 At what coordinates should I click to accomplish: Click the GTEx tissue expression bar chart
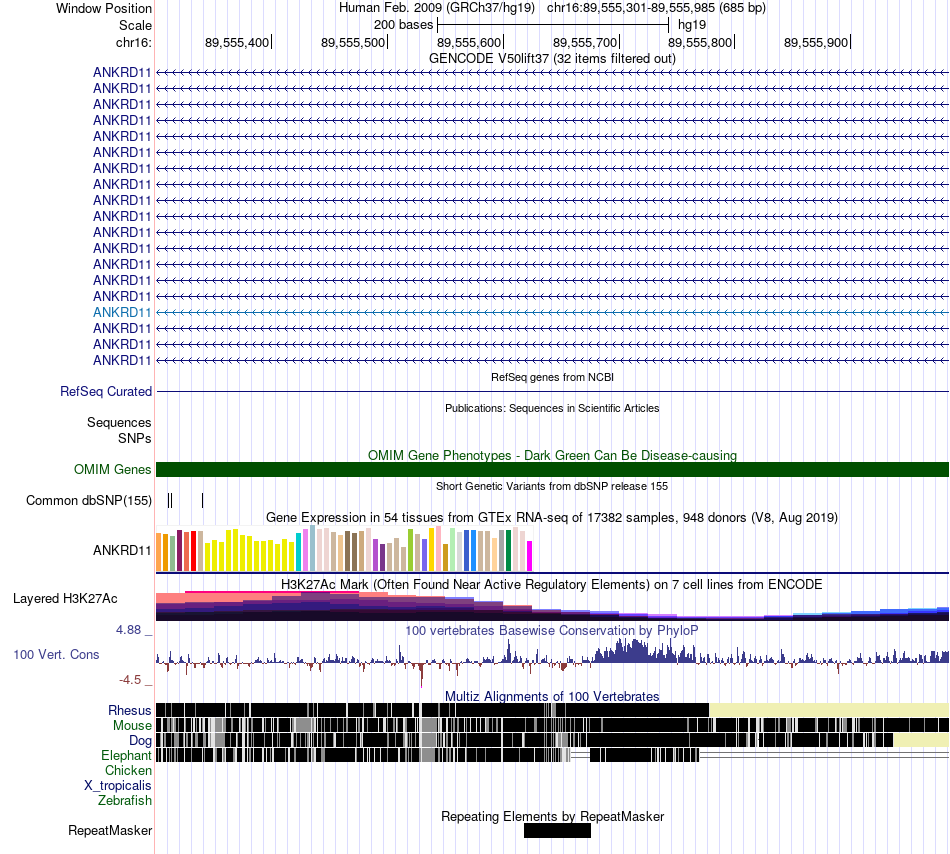pos(344,549)
